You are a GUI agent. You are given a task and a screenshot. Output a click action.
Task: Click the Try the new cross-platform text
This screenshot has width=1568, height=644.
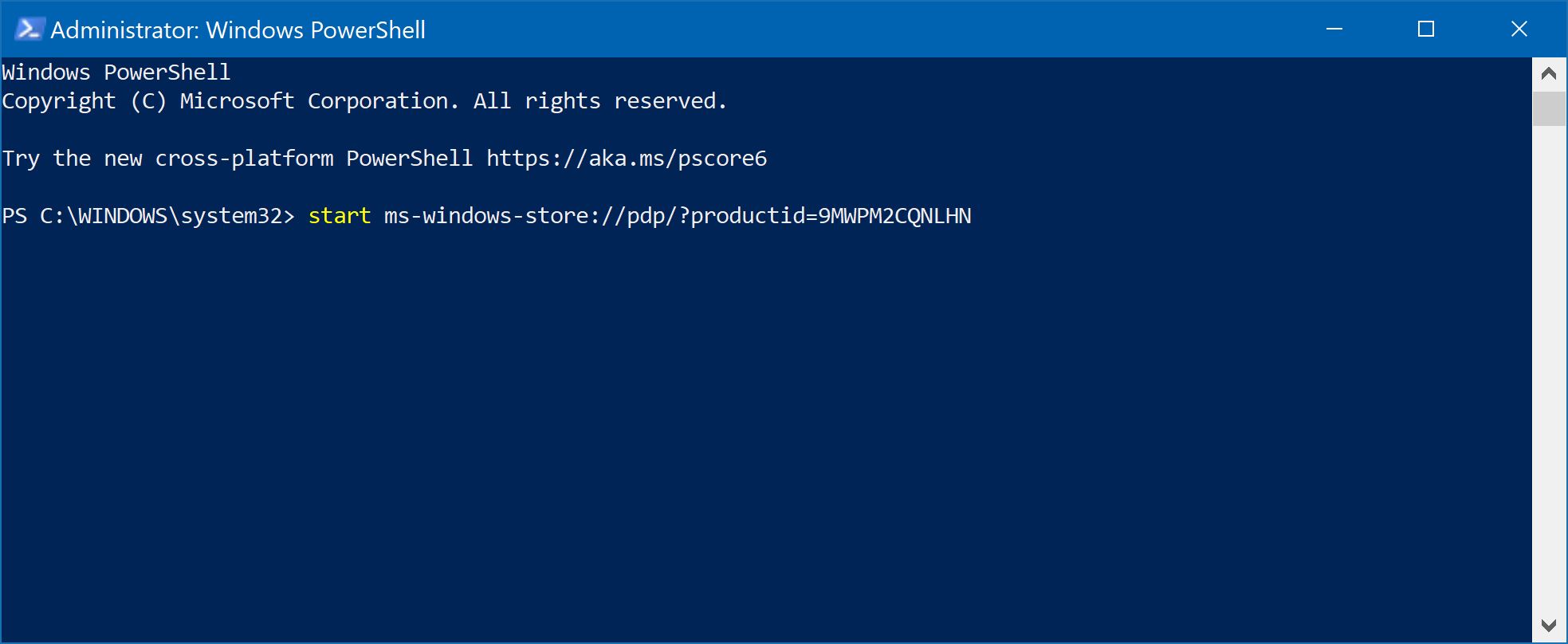[x=167, y=159]
